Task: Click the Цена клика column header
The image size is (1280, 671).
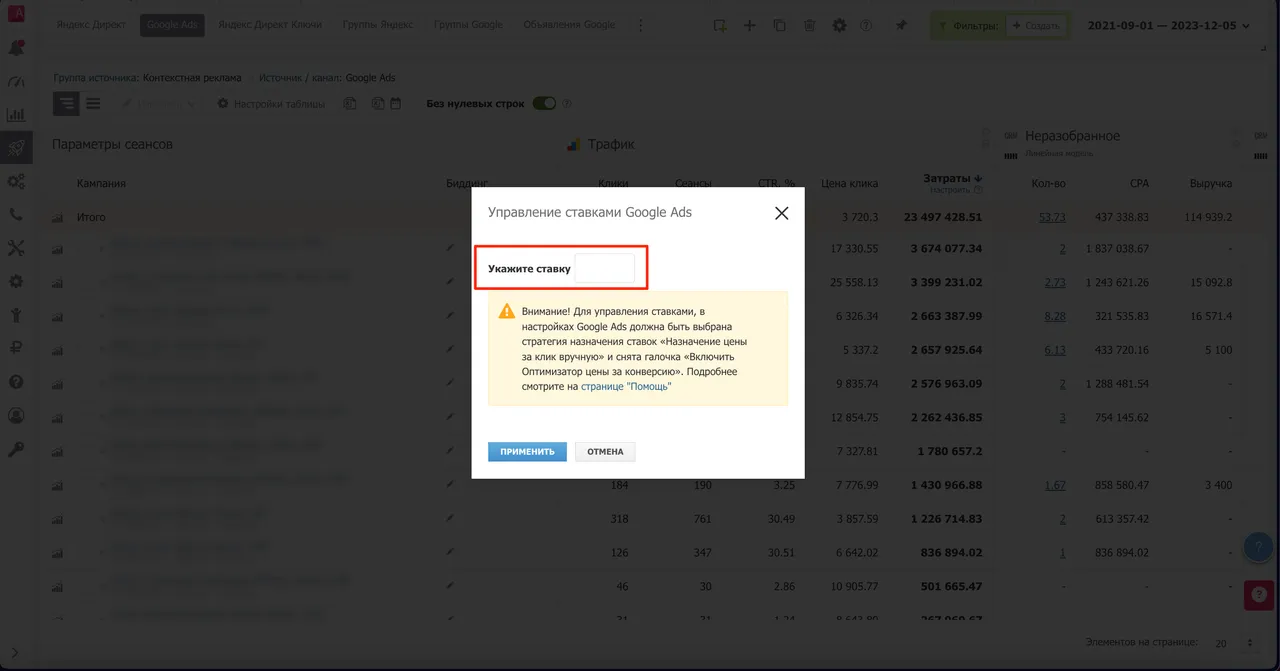Action: point(849,184)
